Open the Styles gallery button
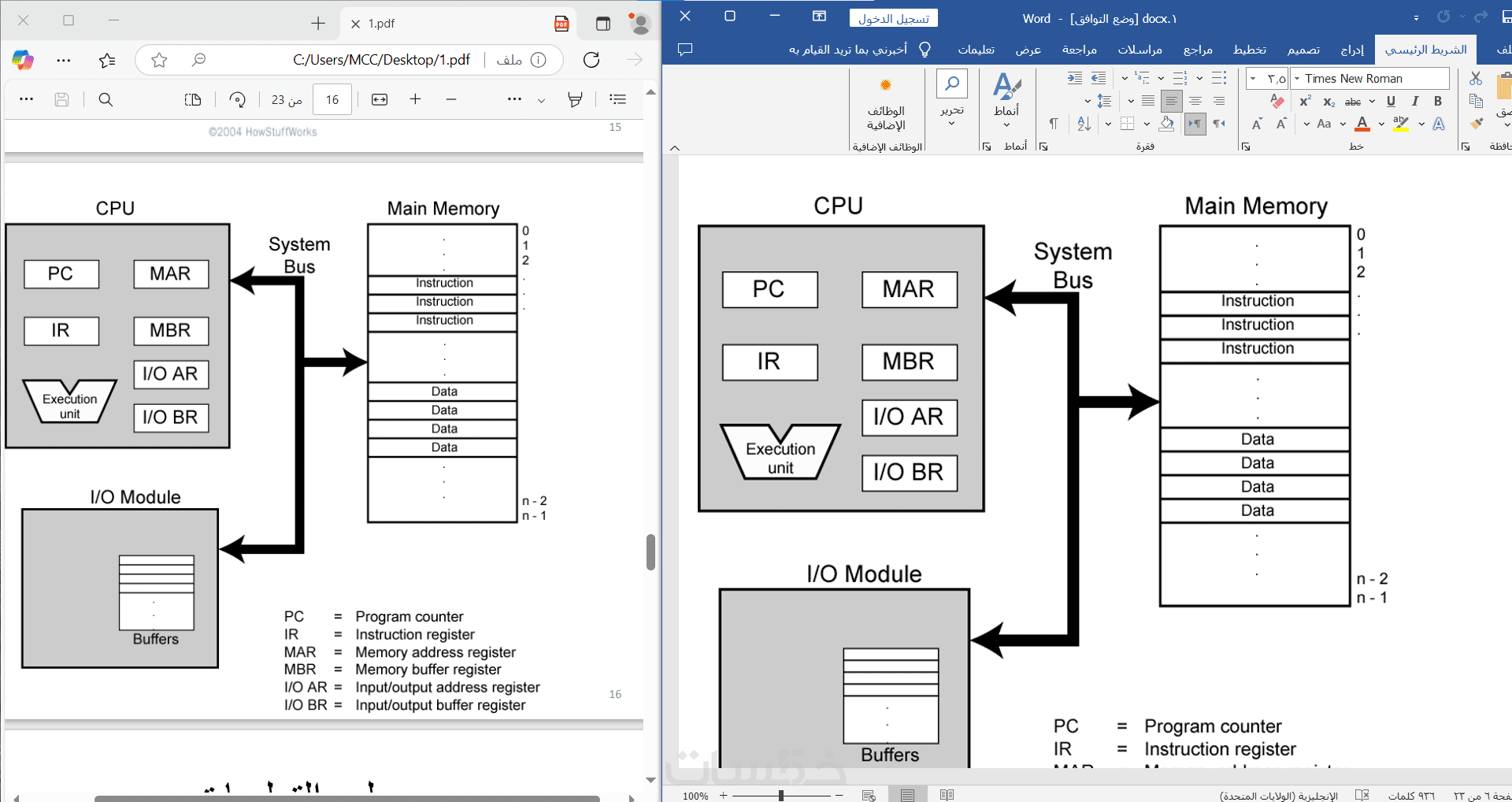This screenshot has height=802, width=1512. 1006,99
